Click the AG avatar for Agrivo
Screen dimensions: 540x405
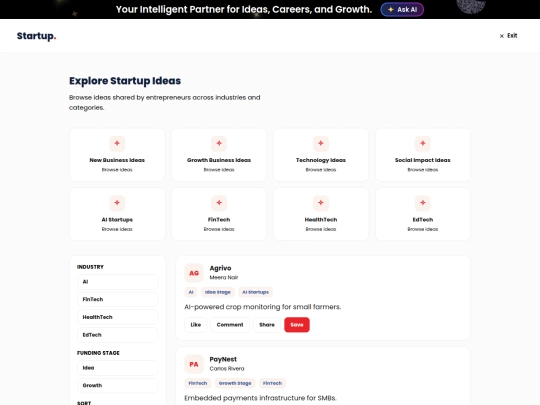point(194,273)
